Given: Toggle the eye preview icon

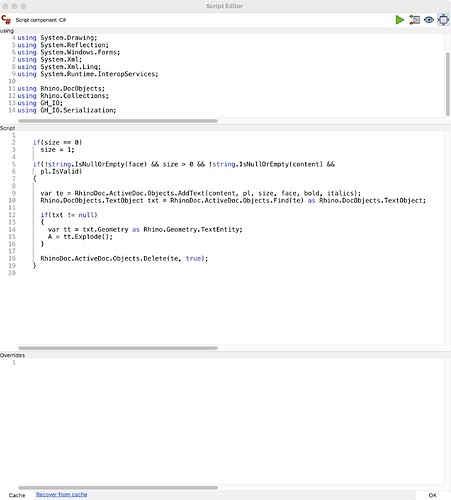Looking at the screenshot, I should (429, 20).
